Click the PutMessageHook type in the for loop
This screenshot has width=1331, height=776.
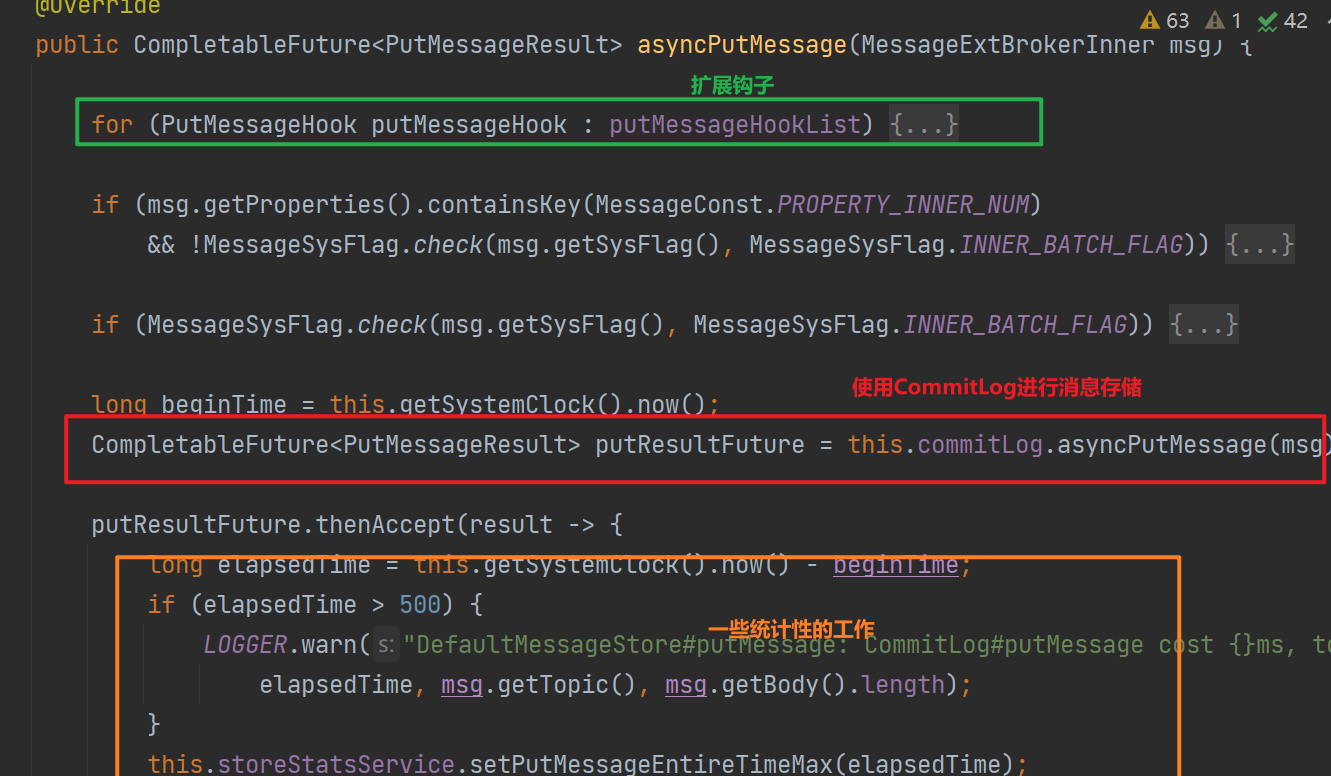(x=259, y=124)
